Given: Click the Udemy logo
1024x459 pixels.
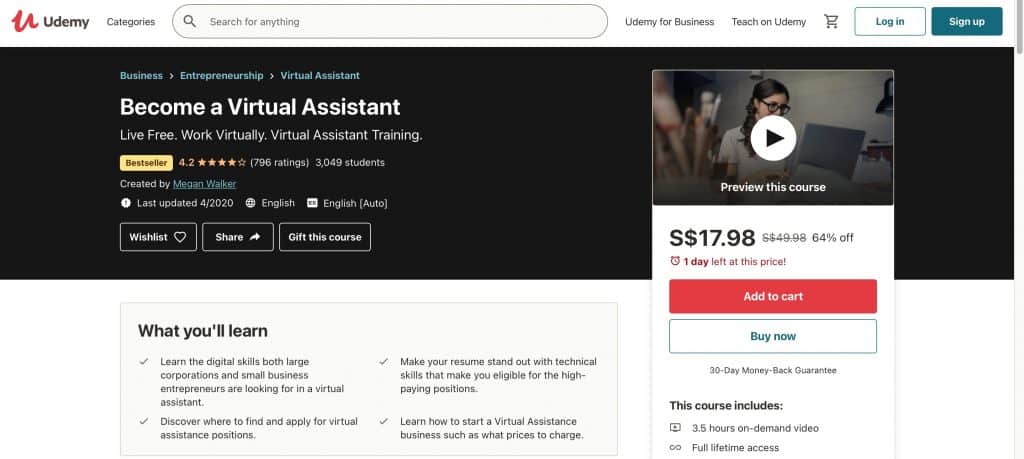Looking at the screenshot, I should click(x=50, y=22).
